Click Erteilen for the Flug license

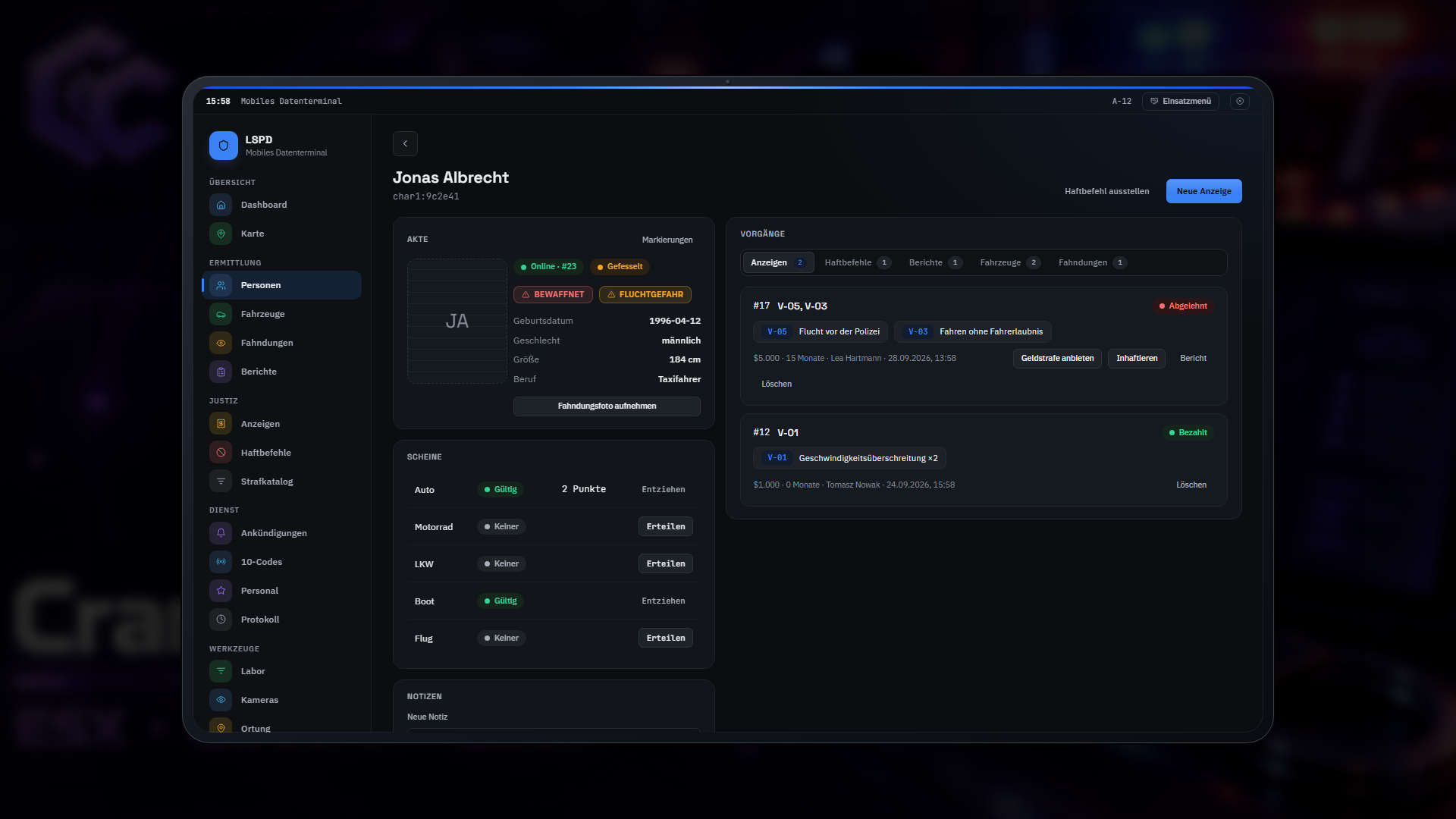[x=666, y=638]
